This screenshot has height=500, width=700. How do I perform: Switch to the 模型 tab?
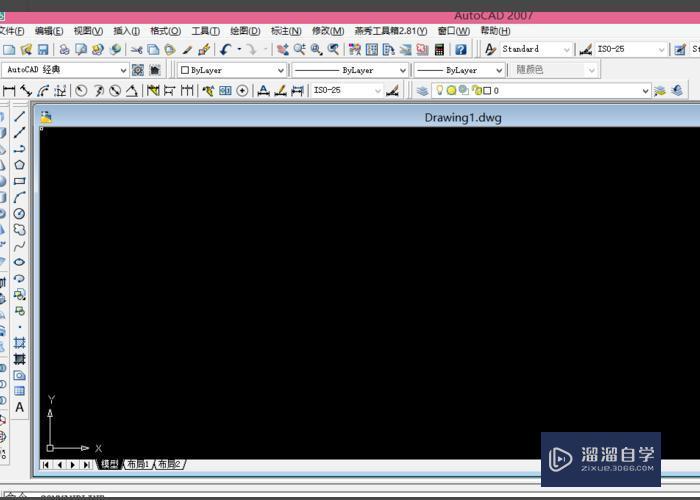pyautogui.click(x=109, y=464)
